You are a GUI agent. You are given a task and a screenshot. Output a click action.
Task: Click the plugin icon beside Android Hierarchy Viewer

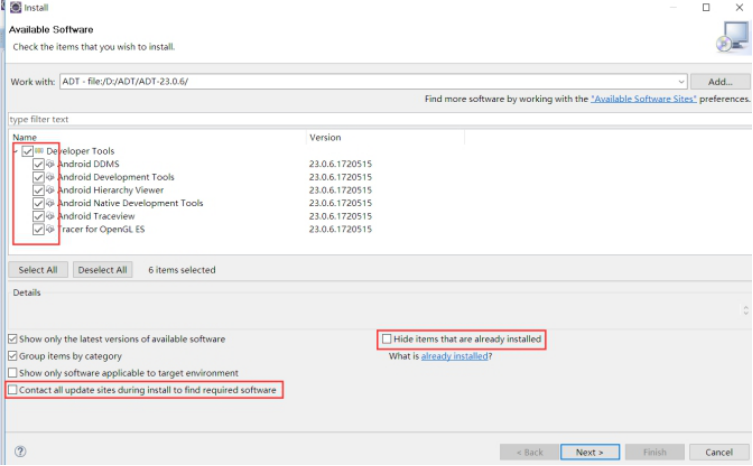tap(50, 190)
